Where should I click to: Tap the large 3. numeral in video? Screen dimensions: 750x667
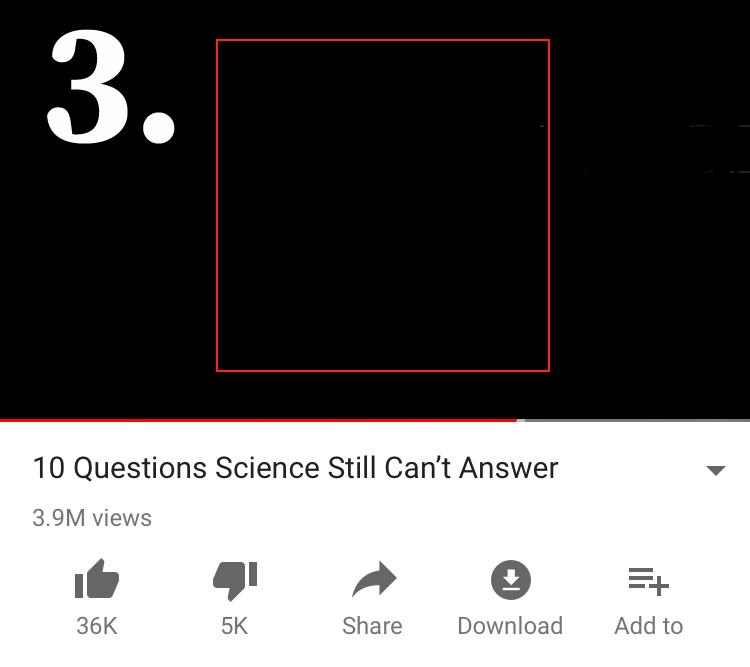click(x=111, y=86)
